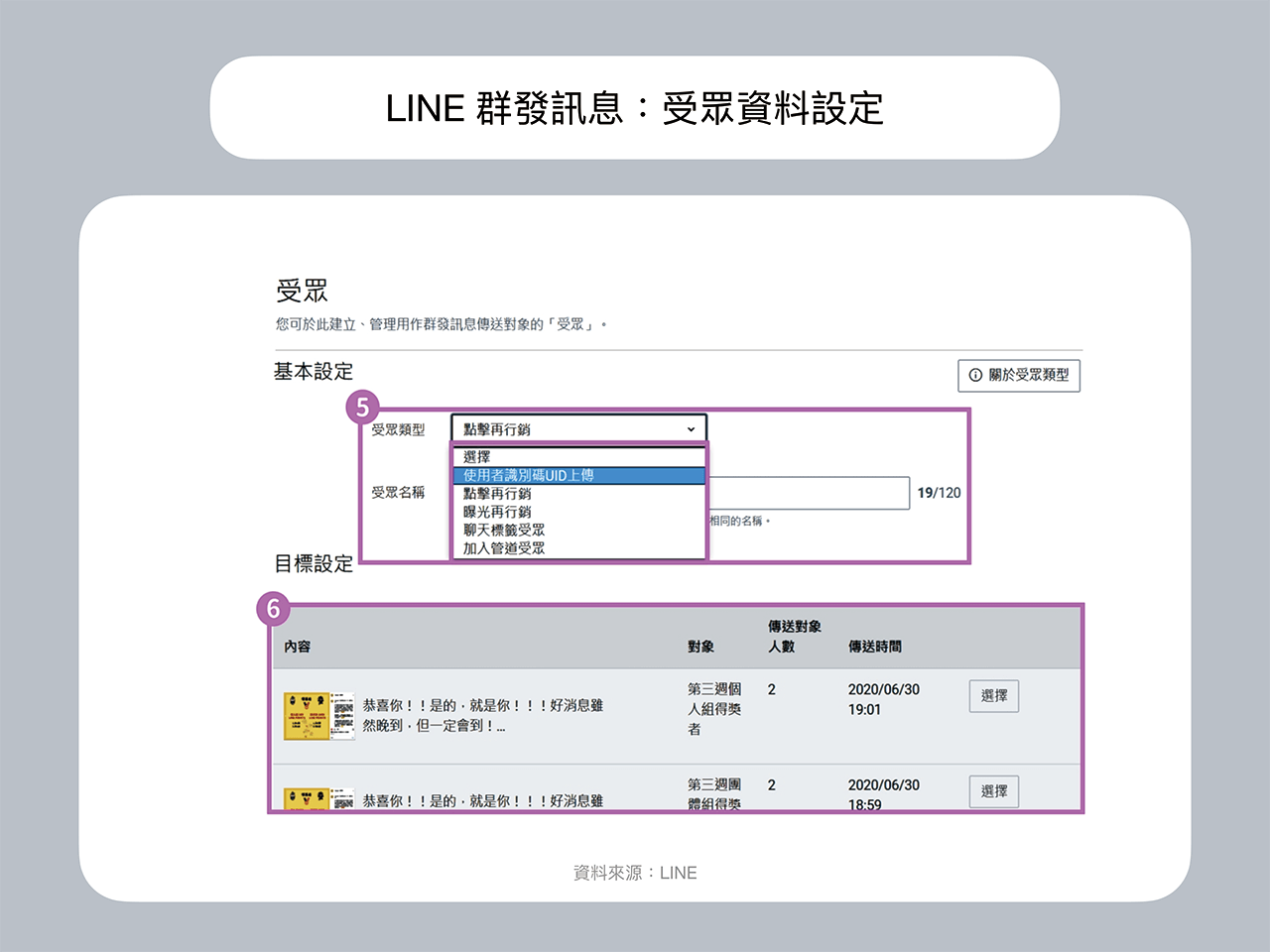Click 選擇 button for 2020/06/30 19:01 row

(x=993, y=696)
